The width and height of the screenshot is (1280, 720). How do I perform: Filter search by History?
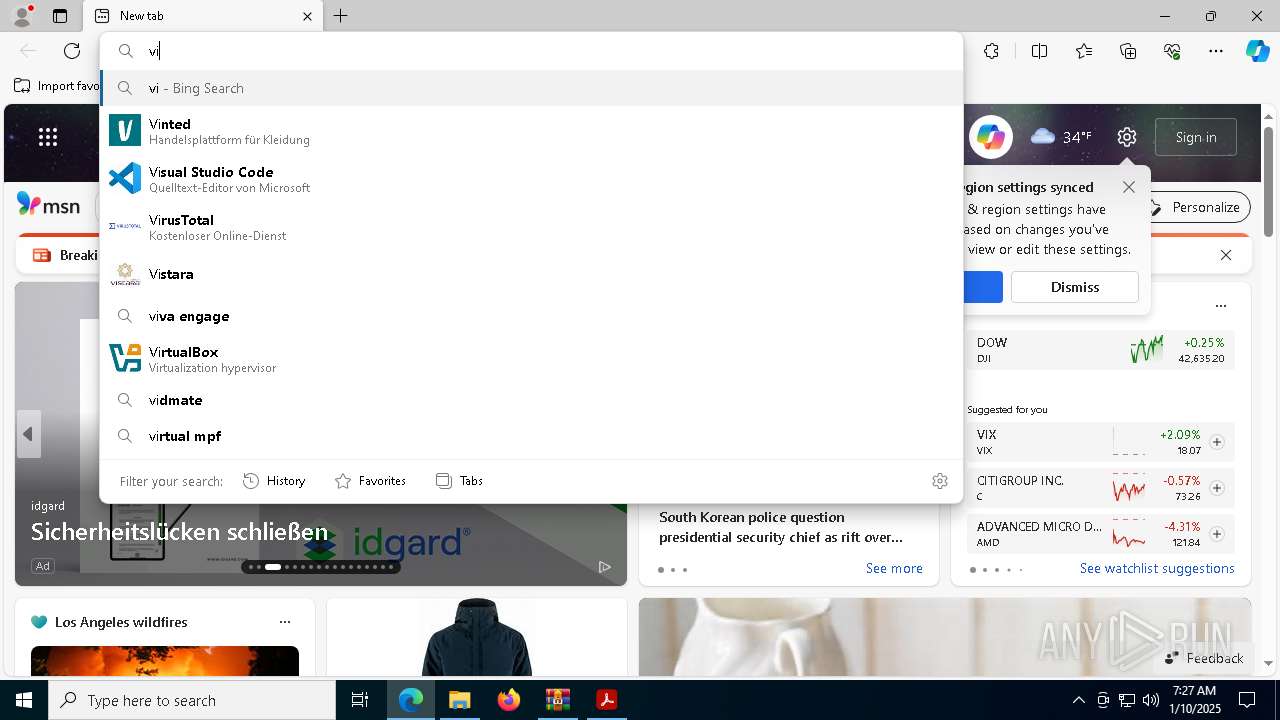274,481
